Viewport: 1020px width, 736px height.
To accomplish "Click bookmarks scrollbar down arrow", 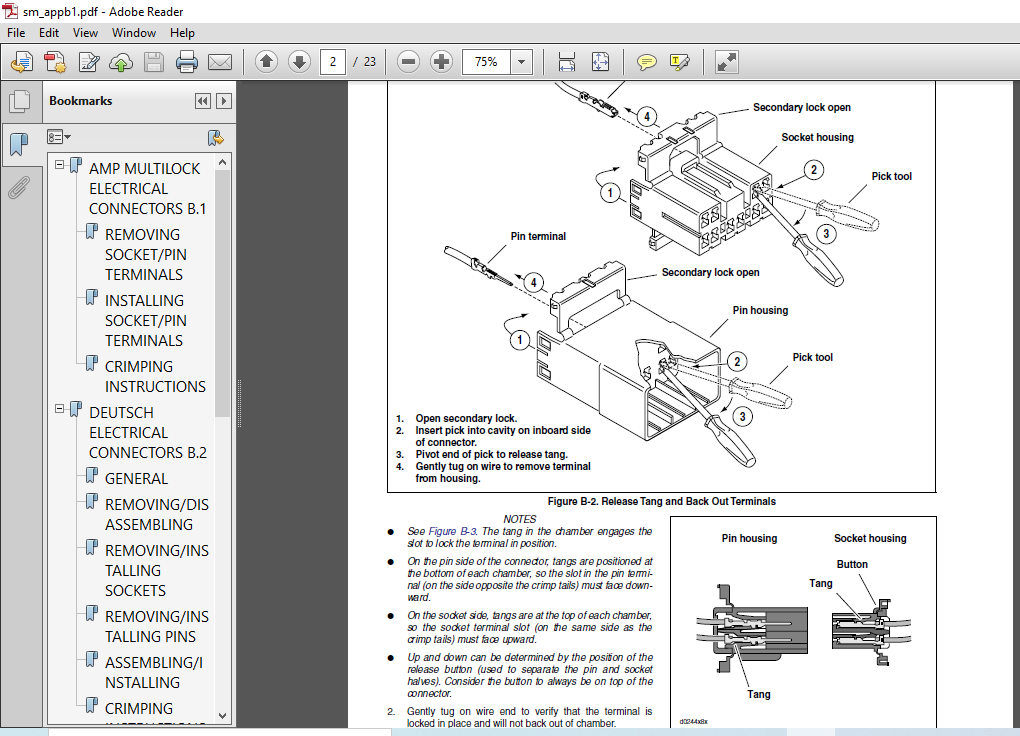I will [223, 716].
